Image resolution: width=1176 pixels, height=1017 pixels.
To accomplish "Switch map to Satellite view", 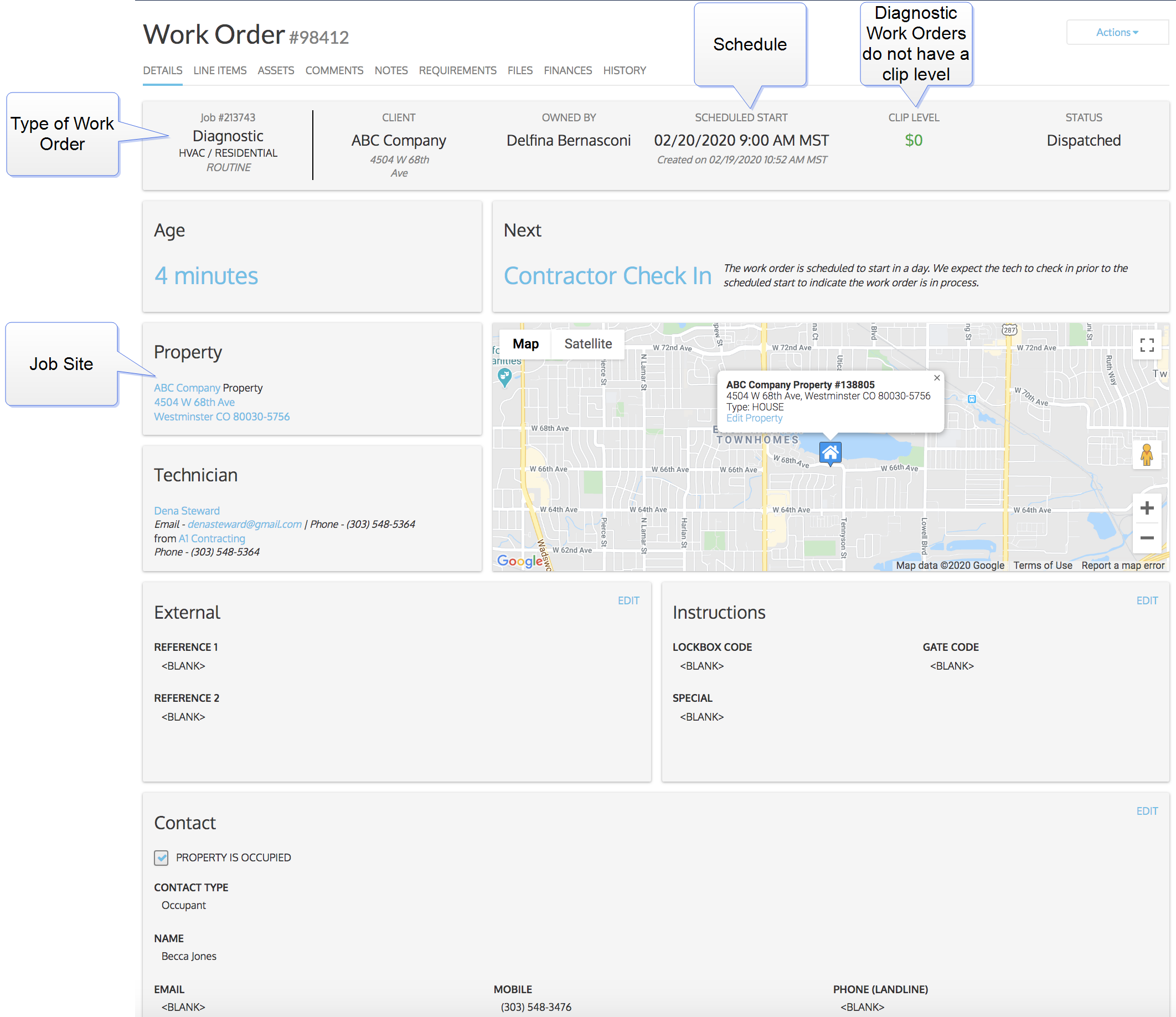I will [587, 344].
